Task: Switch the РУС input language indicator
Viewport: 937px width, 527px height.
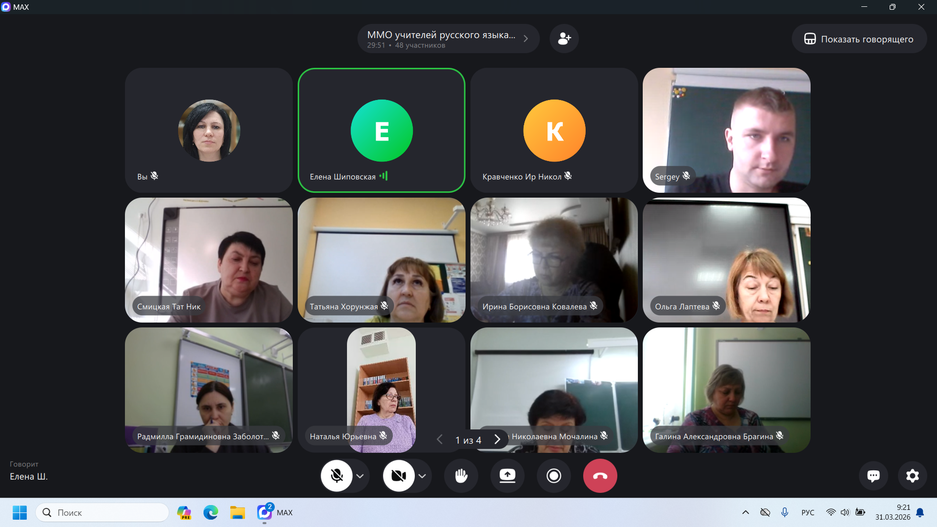Action: pos(807,513)
